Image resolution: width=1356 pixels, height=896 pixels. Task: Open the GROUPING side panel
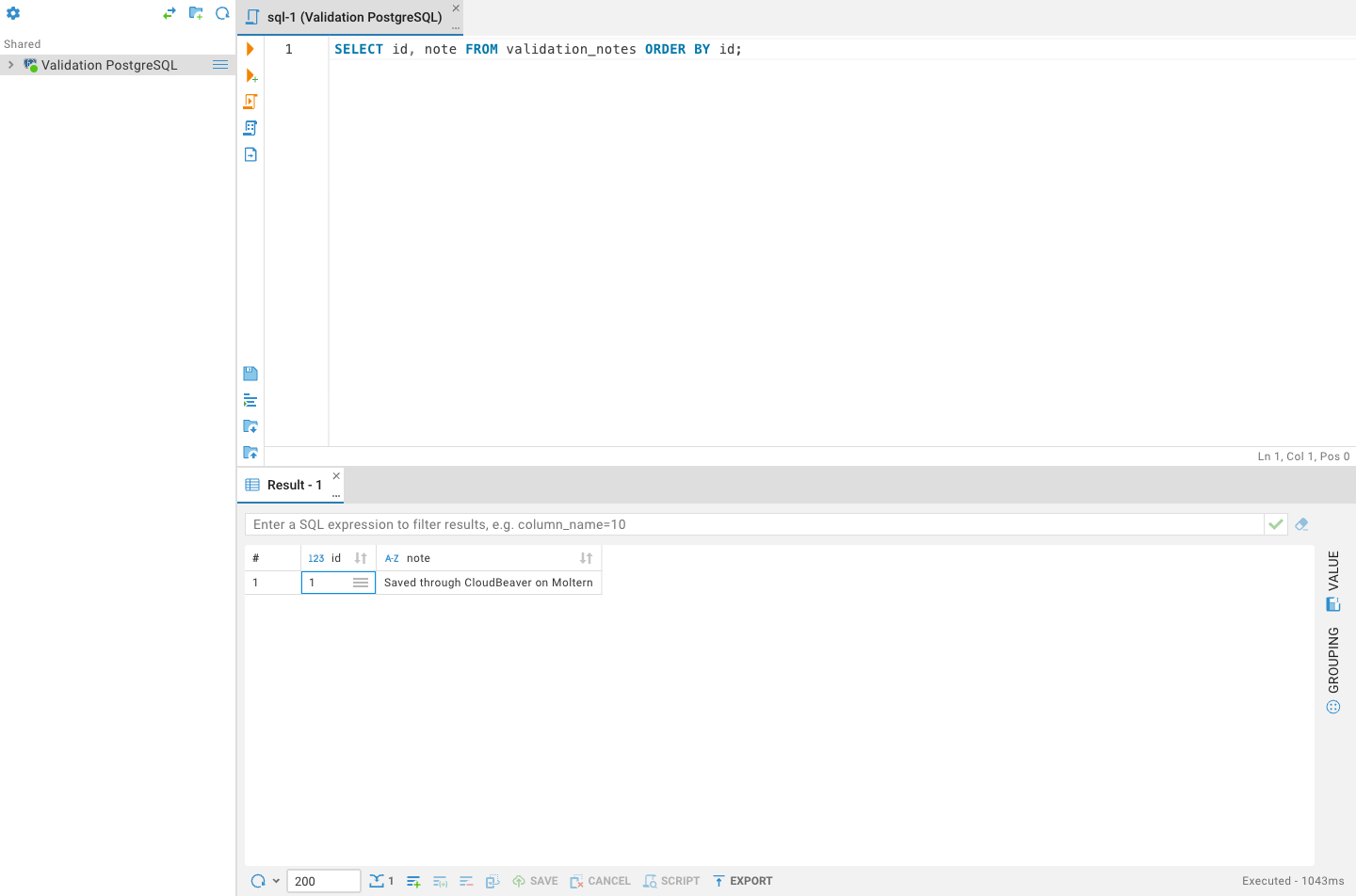tap(1333, 669)
